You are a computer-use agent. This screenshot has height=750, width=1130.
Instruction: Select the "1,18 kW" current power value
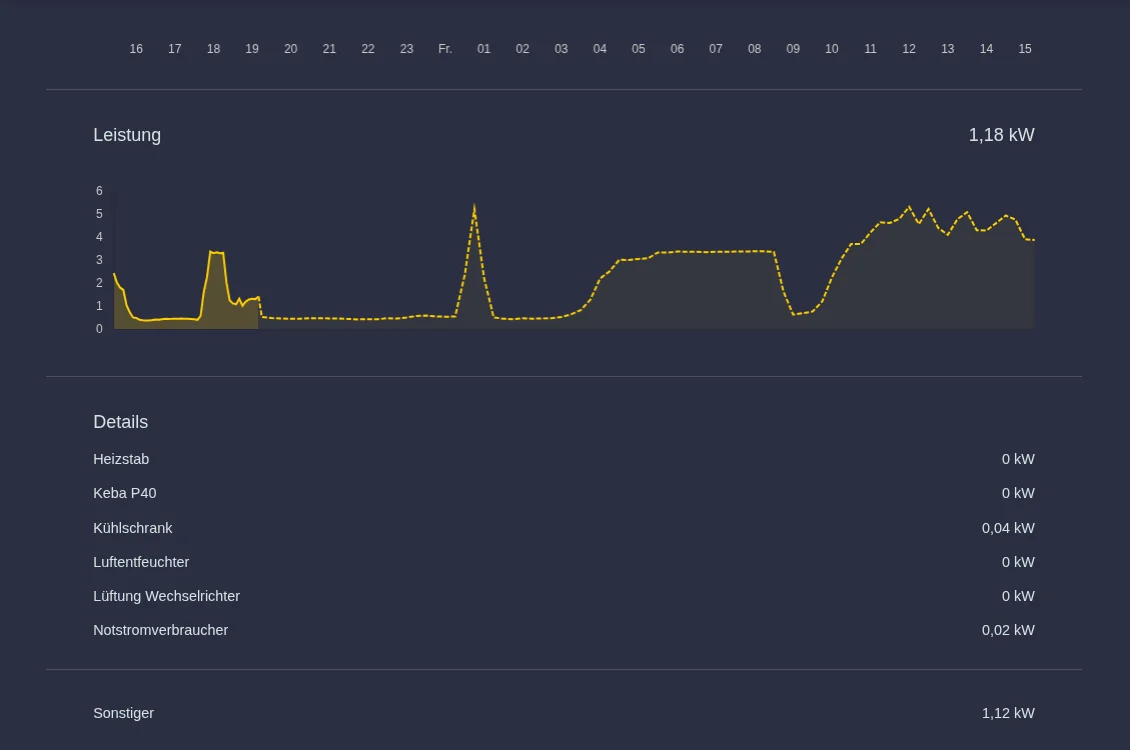(1001, 135)
